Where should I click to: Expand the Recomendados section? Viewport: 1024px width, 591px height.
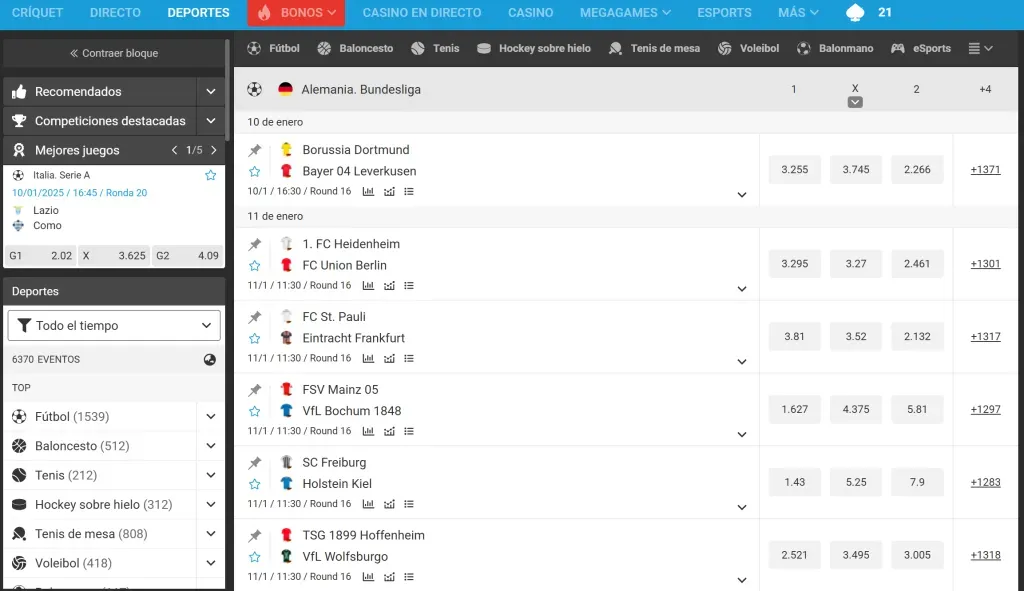pyautogui.click(x=210, y=91)
